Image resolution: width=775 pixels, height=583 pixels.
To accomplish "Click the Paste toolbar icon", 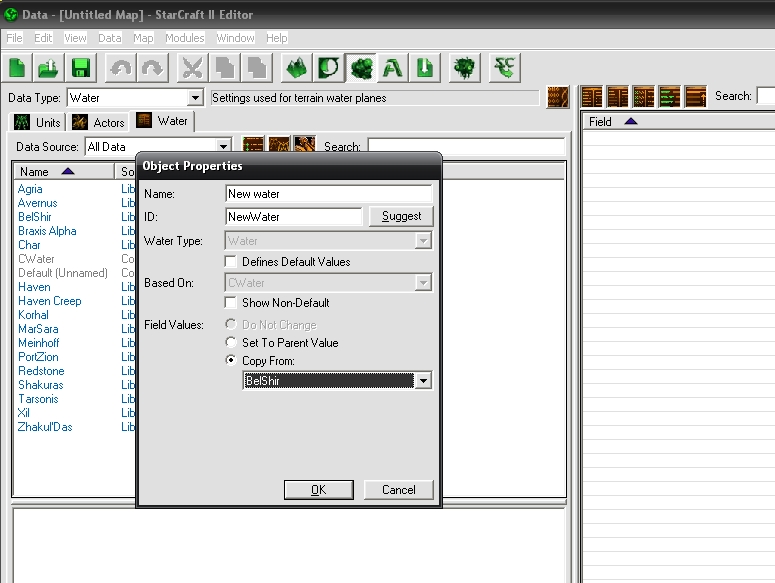I will [x=257, y=68].
